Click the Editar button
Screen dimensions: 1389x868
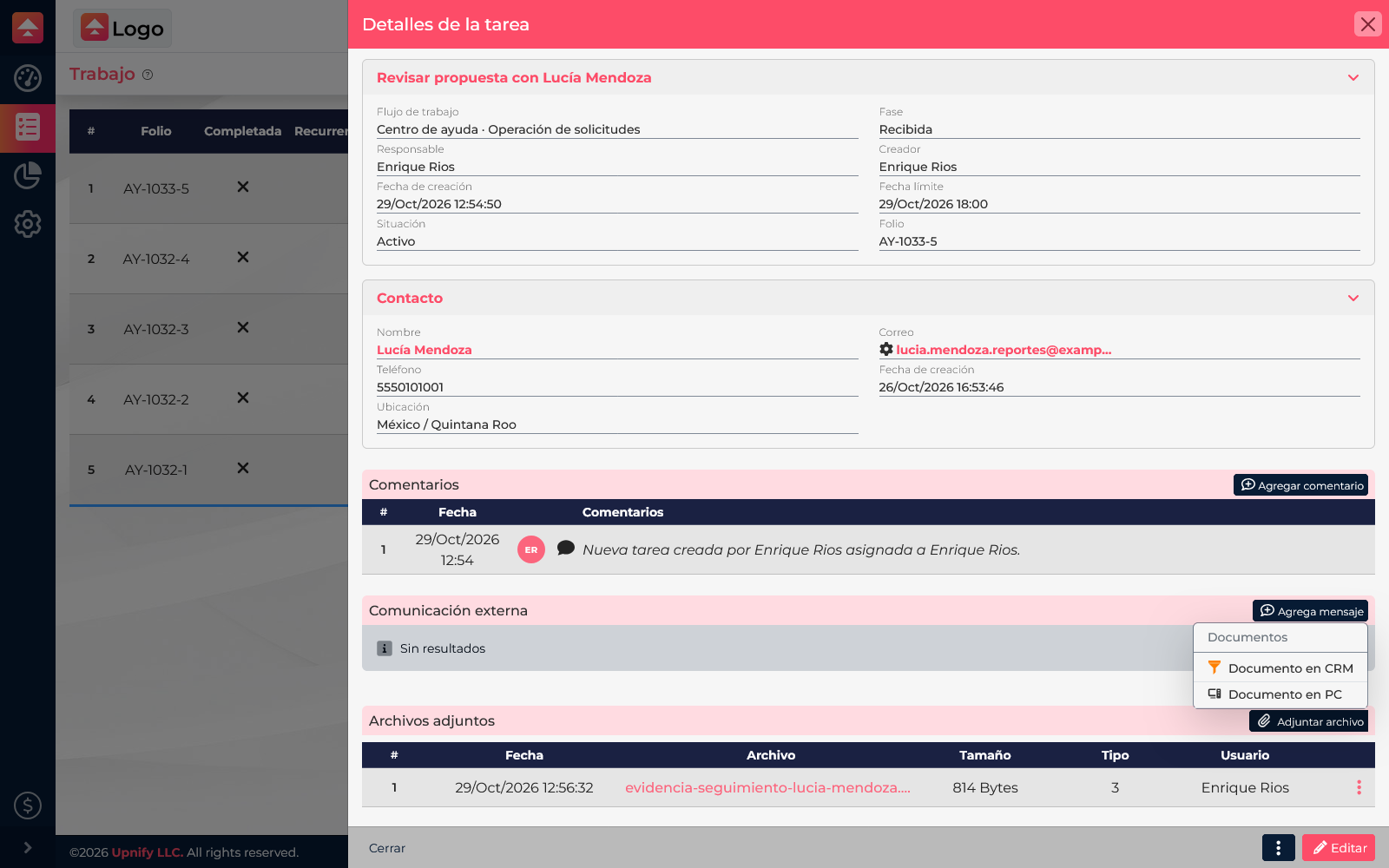1339,847
